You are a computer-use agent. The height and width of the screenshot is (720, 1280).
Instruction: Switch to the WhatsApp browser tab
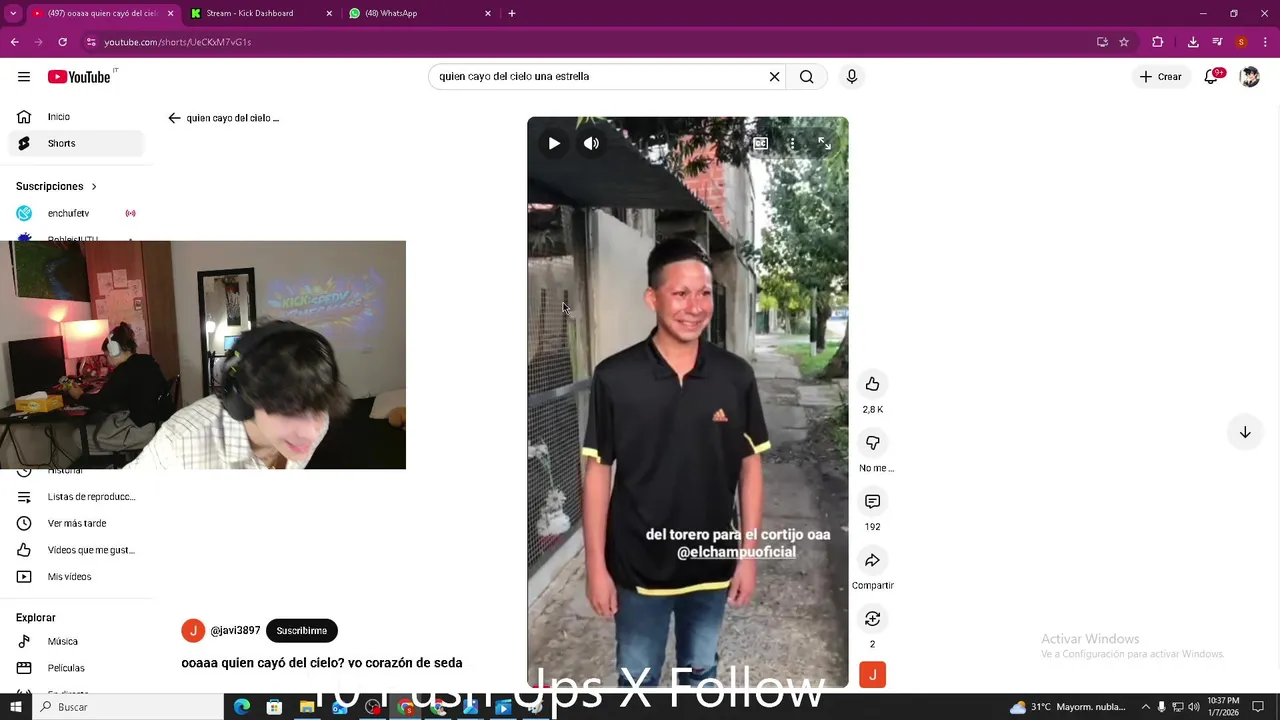pos(420,13)
